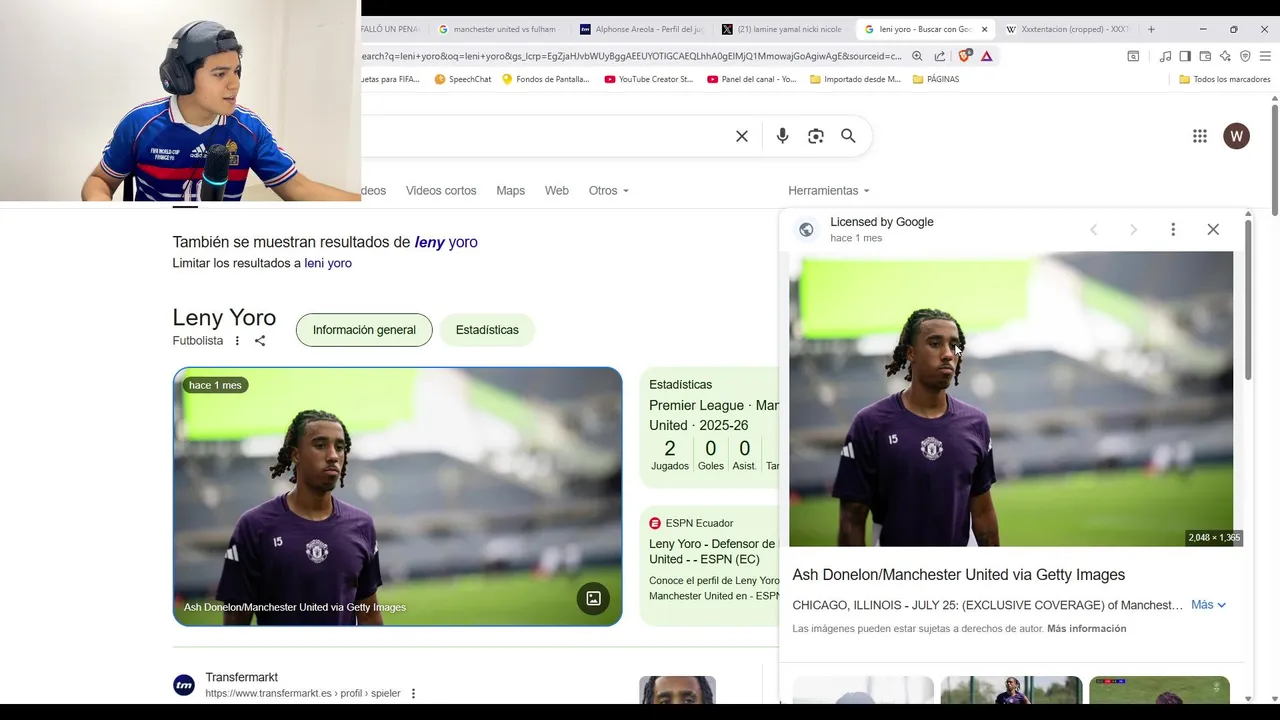The image size is (1280, 720).
Task: Open the PÁGINAS bookmarks folder
Action: coord(936,79)
